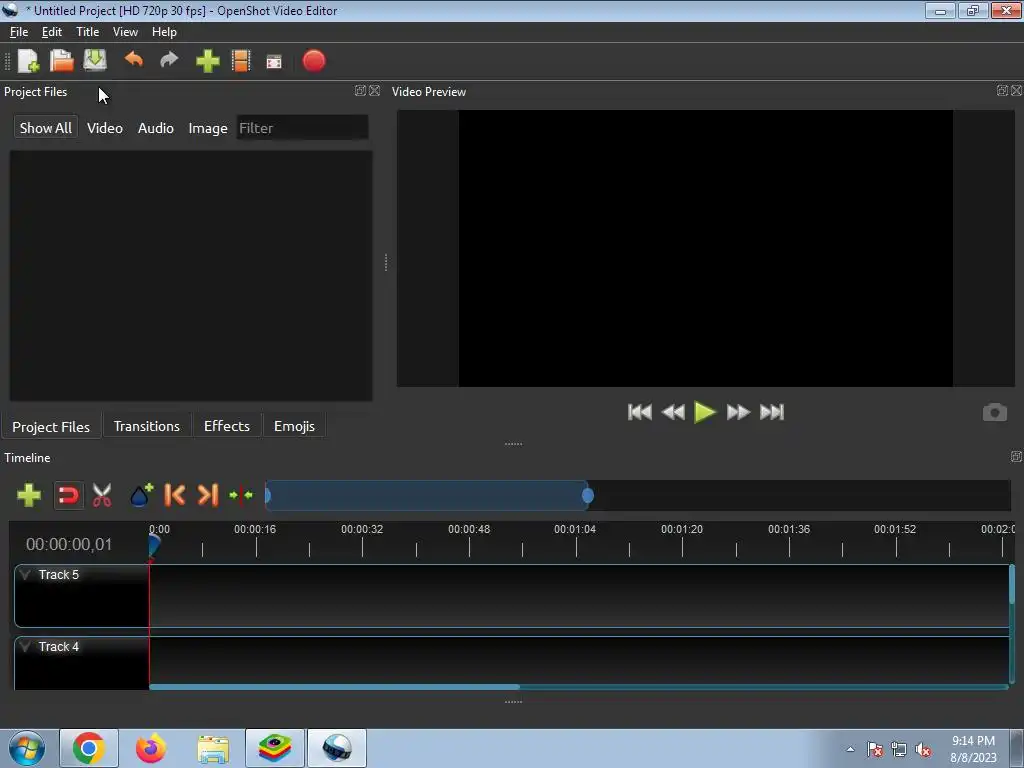Screen dimensions: 1024x768
Task: Open a project with the folder icon
Action: pos(61,61)
